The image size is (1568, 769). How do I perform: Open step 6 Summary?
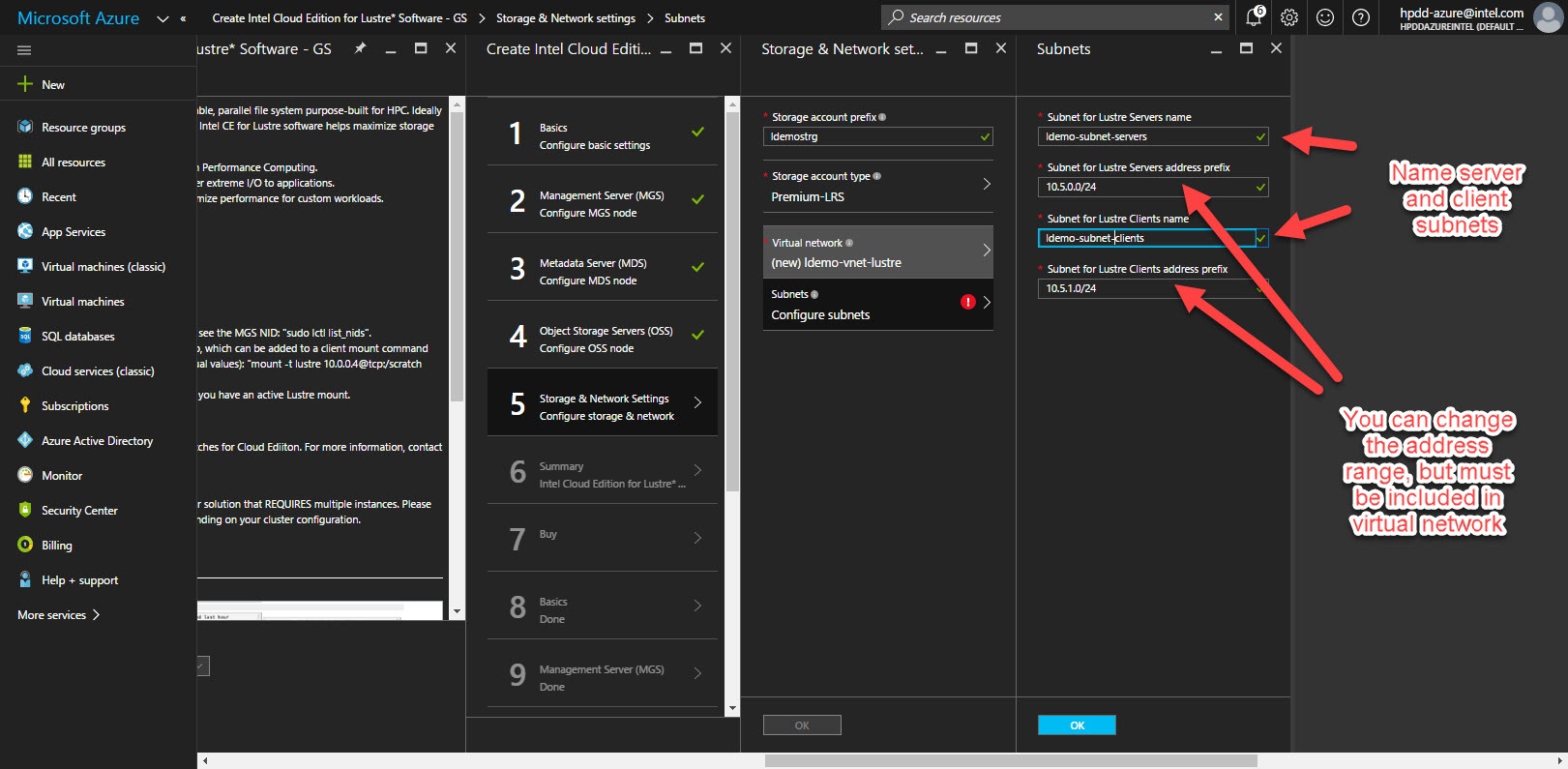tap(603, 470)
